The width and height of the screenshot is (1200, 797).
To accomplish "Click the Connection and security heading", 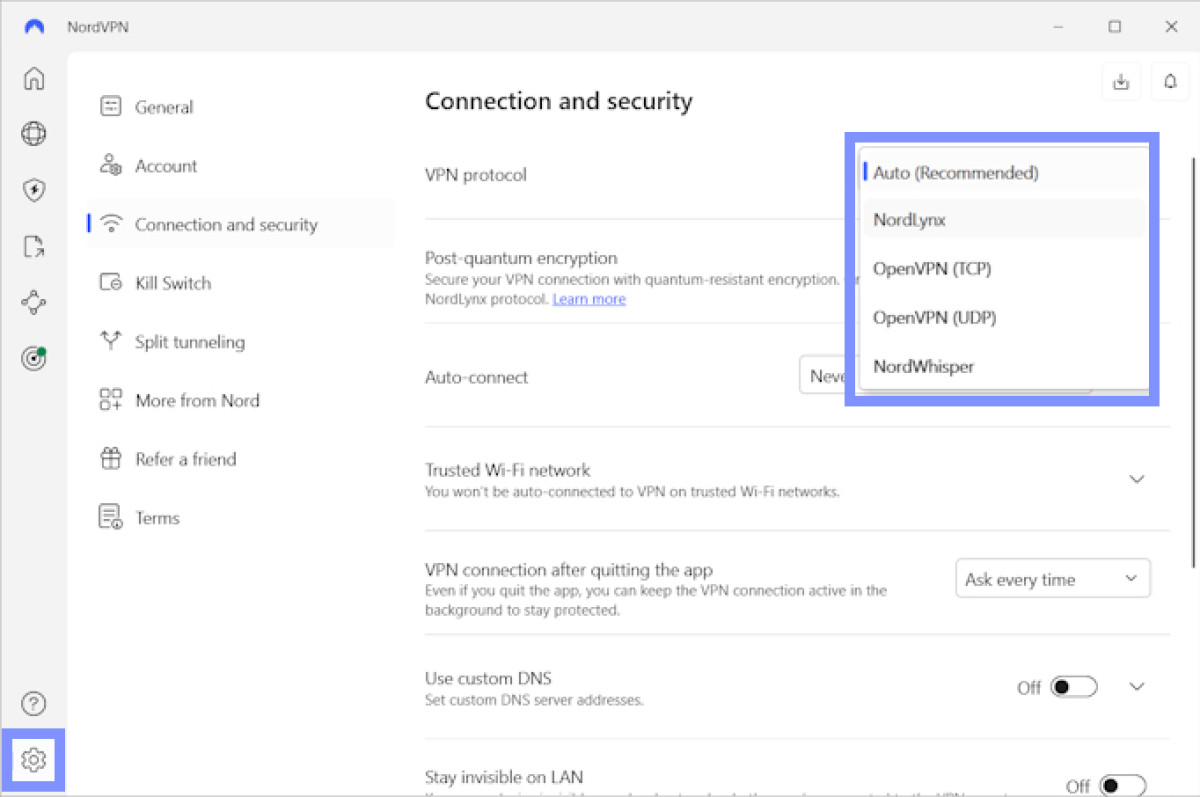I will [559, 101].
